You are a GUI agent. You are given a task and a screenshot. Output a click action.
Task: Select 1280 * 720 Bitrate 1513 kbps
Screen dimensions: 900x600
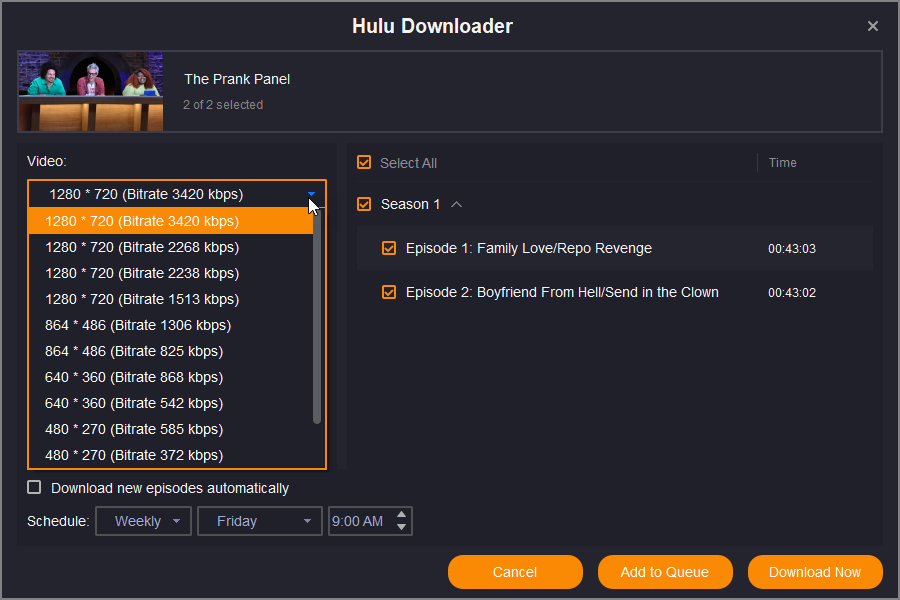click(170, 299)
